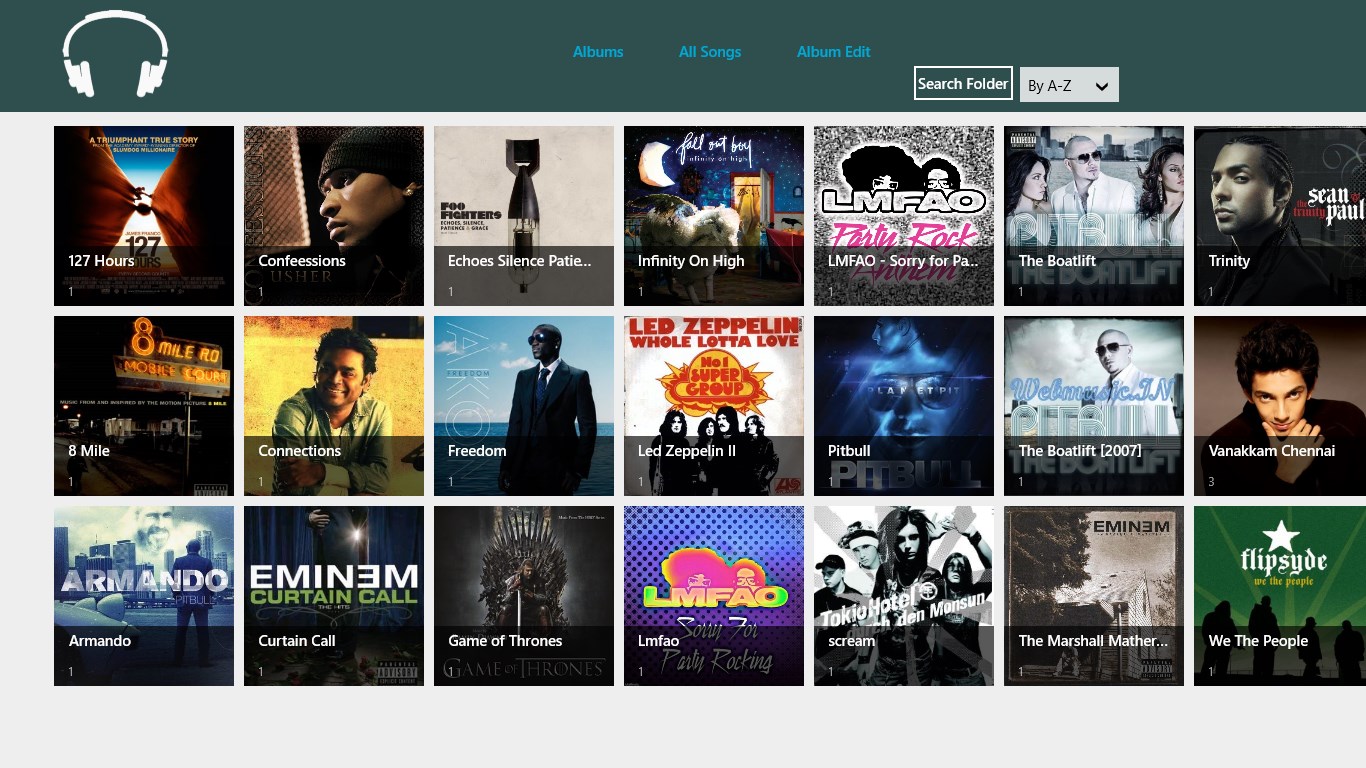Open the Echoes Silence Patience album tile
Viewport: 1366px width, 768px height.
(524, 216)
